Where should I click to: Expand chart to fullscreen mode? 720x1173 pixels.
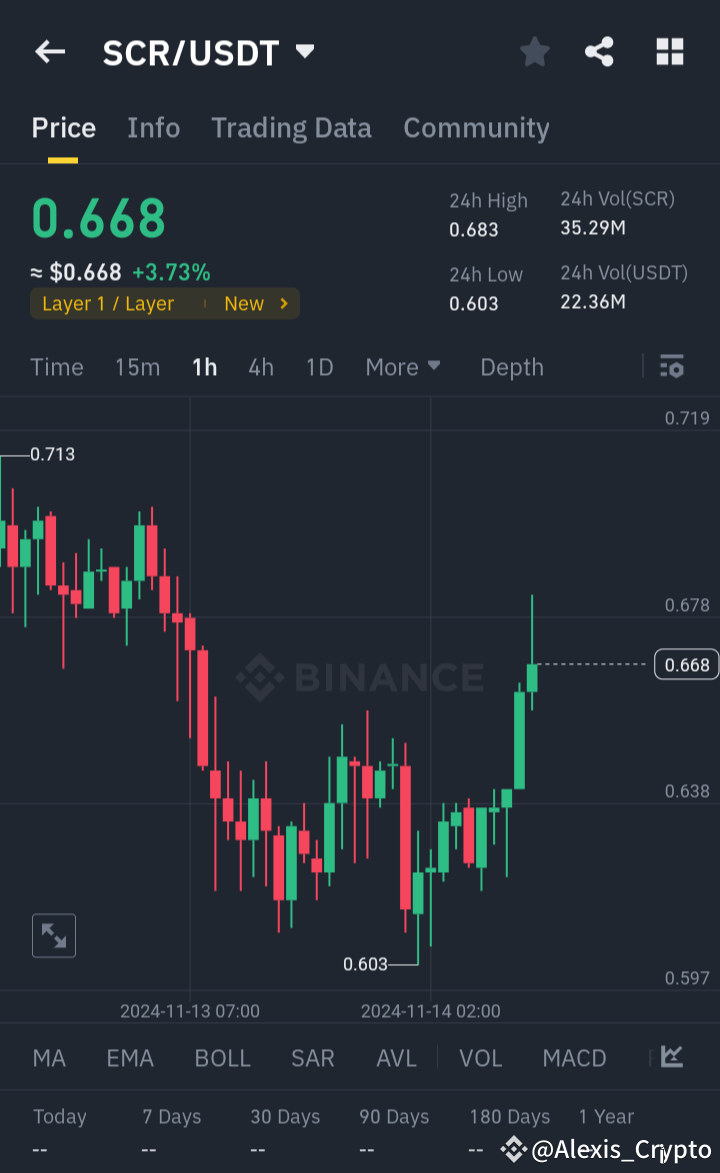click(x=53, y=935)
